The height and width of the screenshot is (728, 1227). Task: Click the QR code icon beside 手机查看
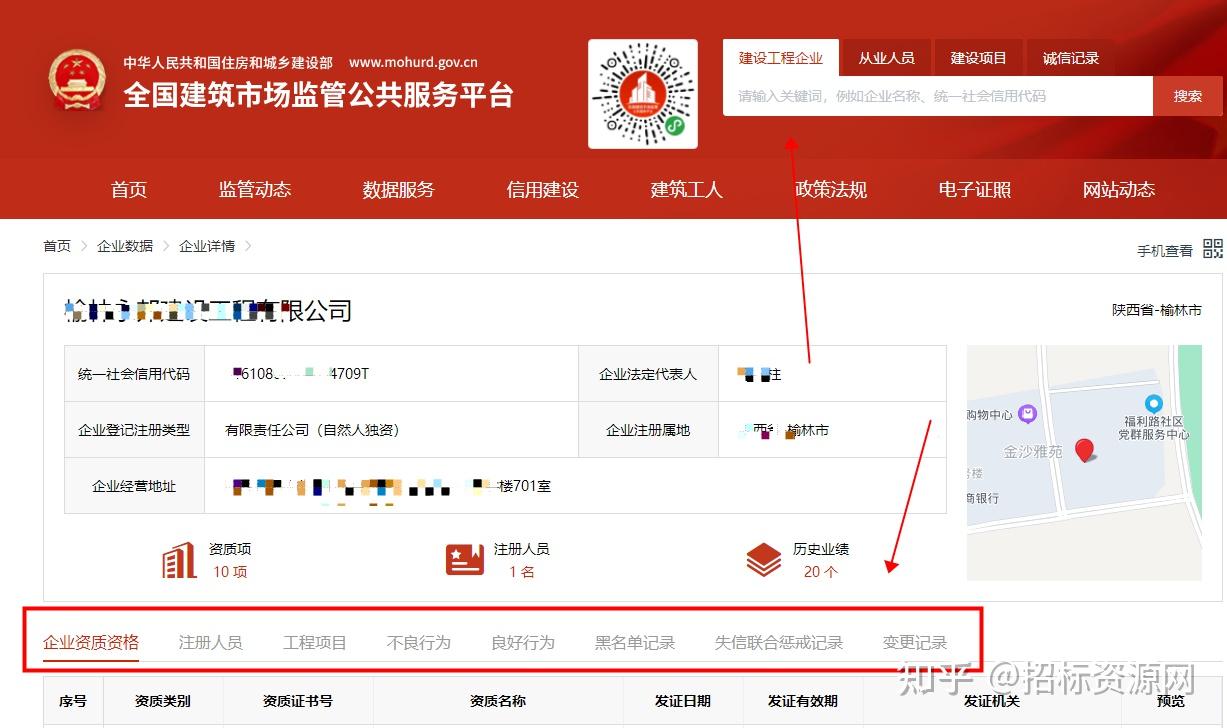click(1212, 249)
